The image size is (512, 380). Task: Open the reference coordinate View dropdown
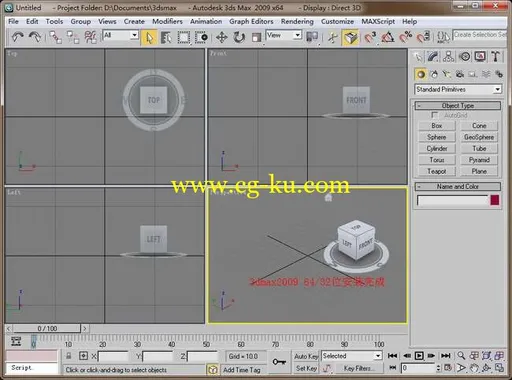pyautogui.click(x=284, y=35)
